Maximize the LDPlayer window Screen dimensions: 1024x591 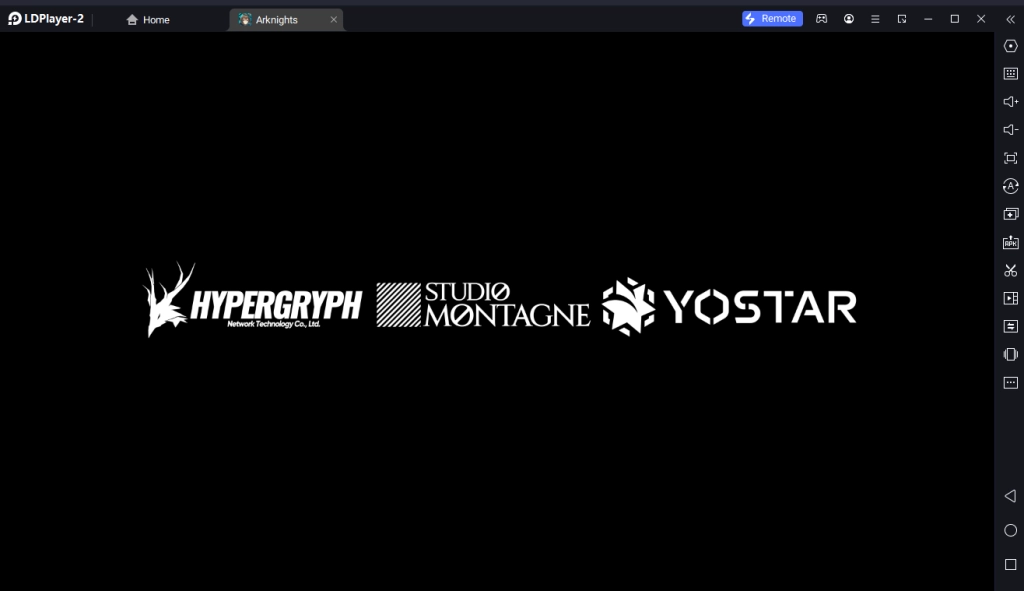pos(954,19)
